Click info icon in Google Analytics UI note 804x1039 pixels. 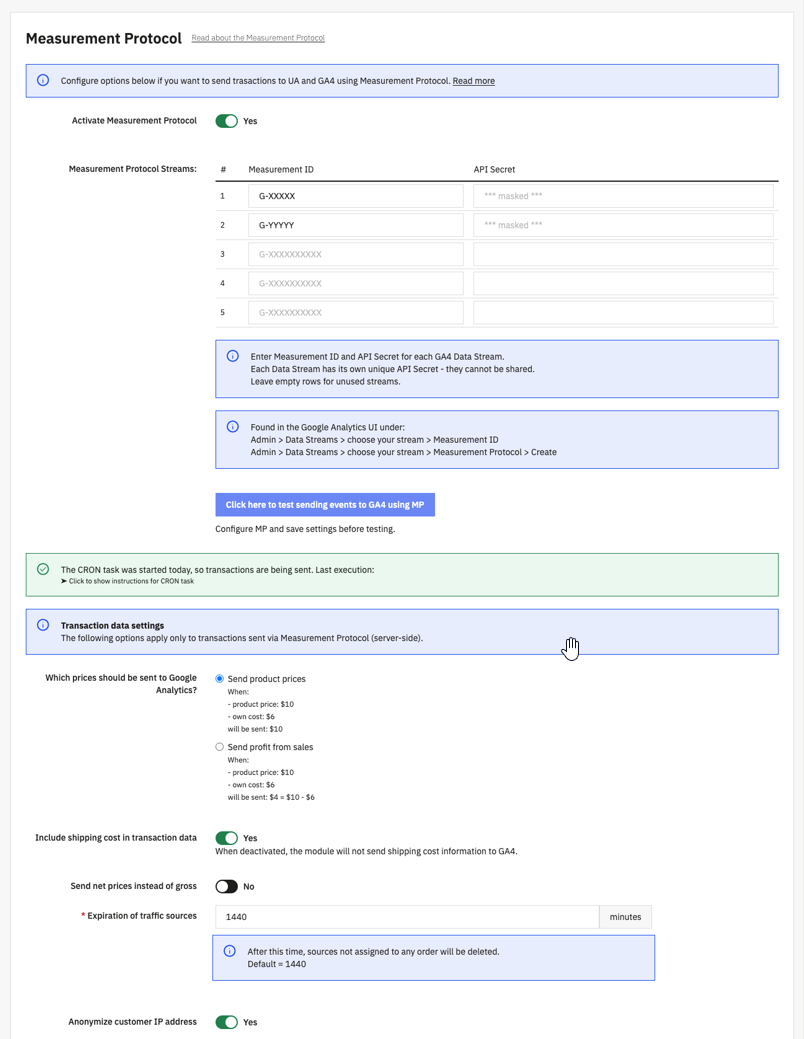coord(233,427)
